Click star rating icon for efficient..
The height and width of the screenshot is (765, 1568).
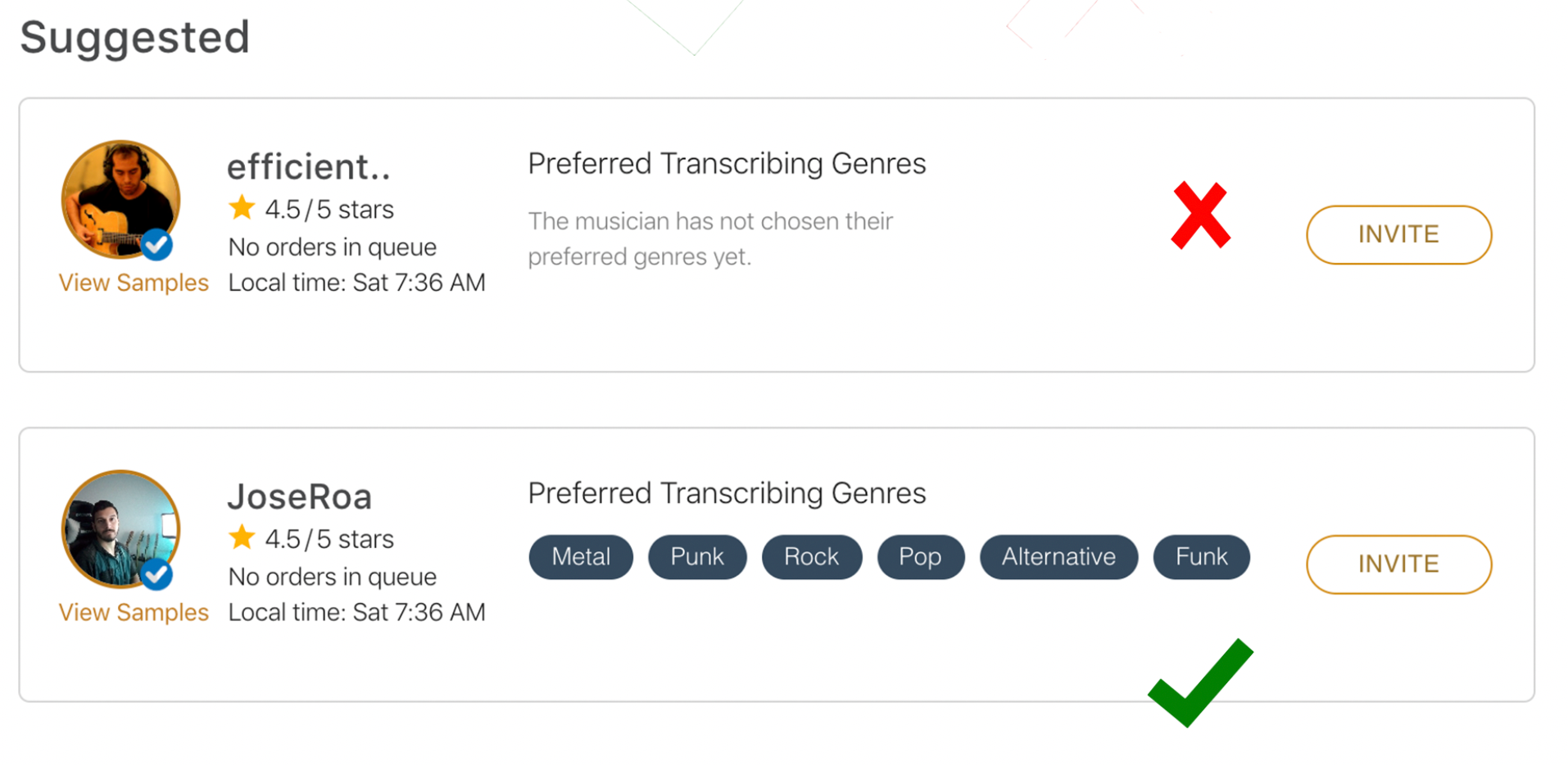point(242,207)
